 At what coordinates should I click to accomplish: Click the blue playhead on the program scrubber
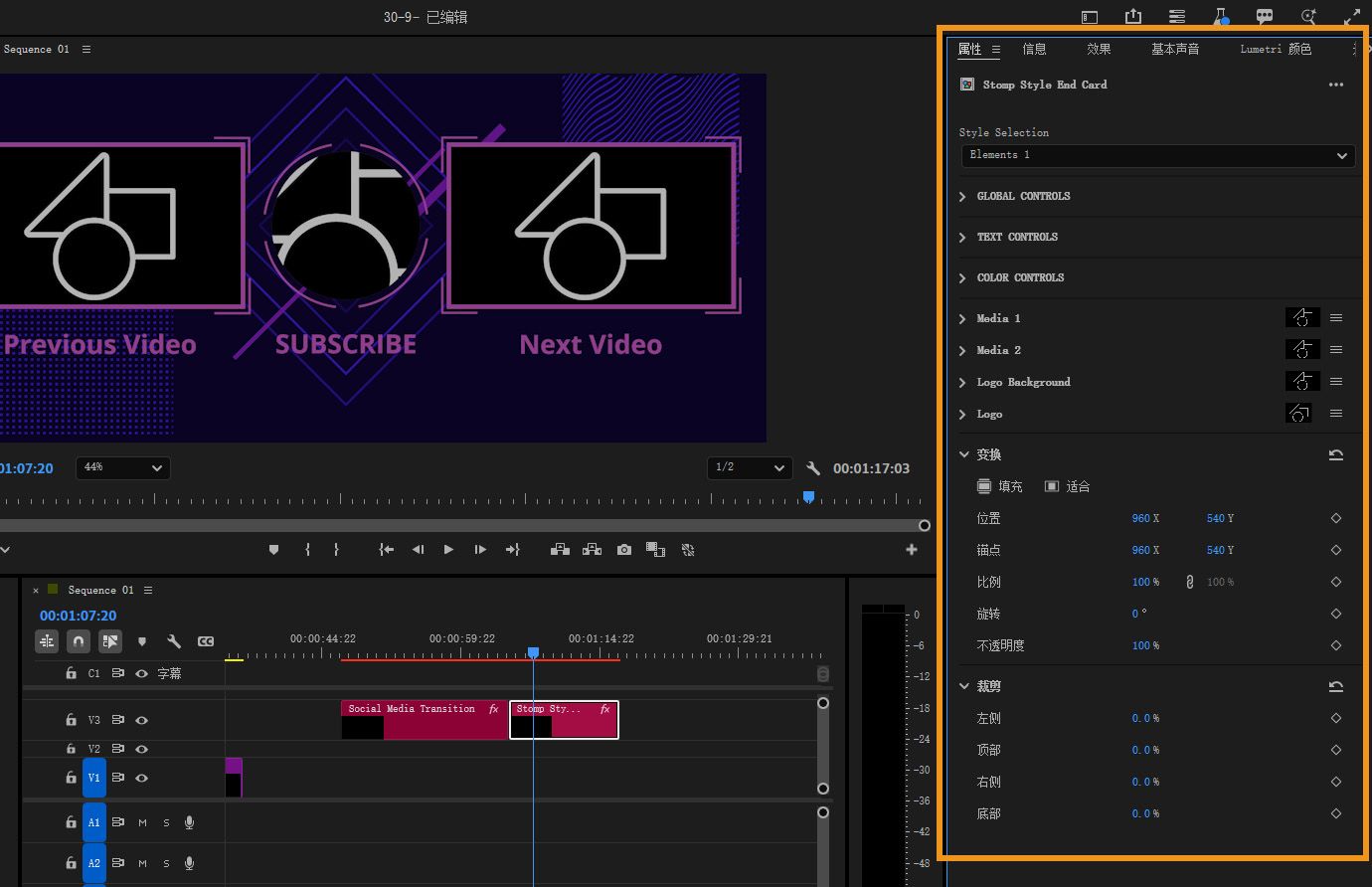point(808,496)
